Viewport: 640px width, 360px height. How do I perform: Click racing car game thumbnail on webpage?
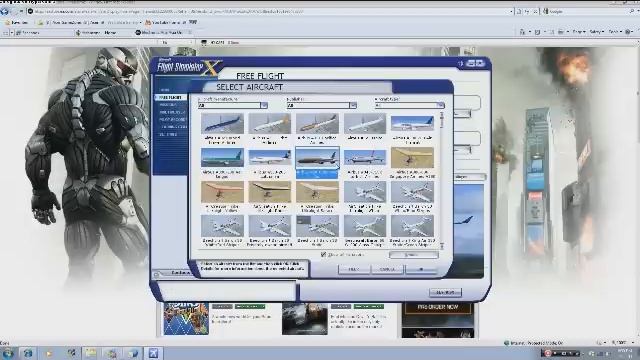coord(304,319)
